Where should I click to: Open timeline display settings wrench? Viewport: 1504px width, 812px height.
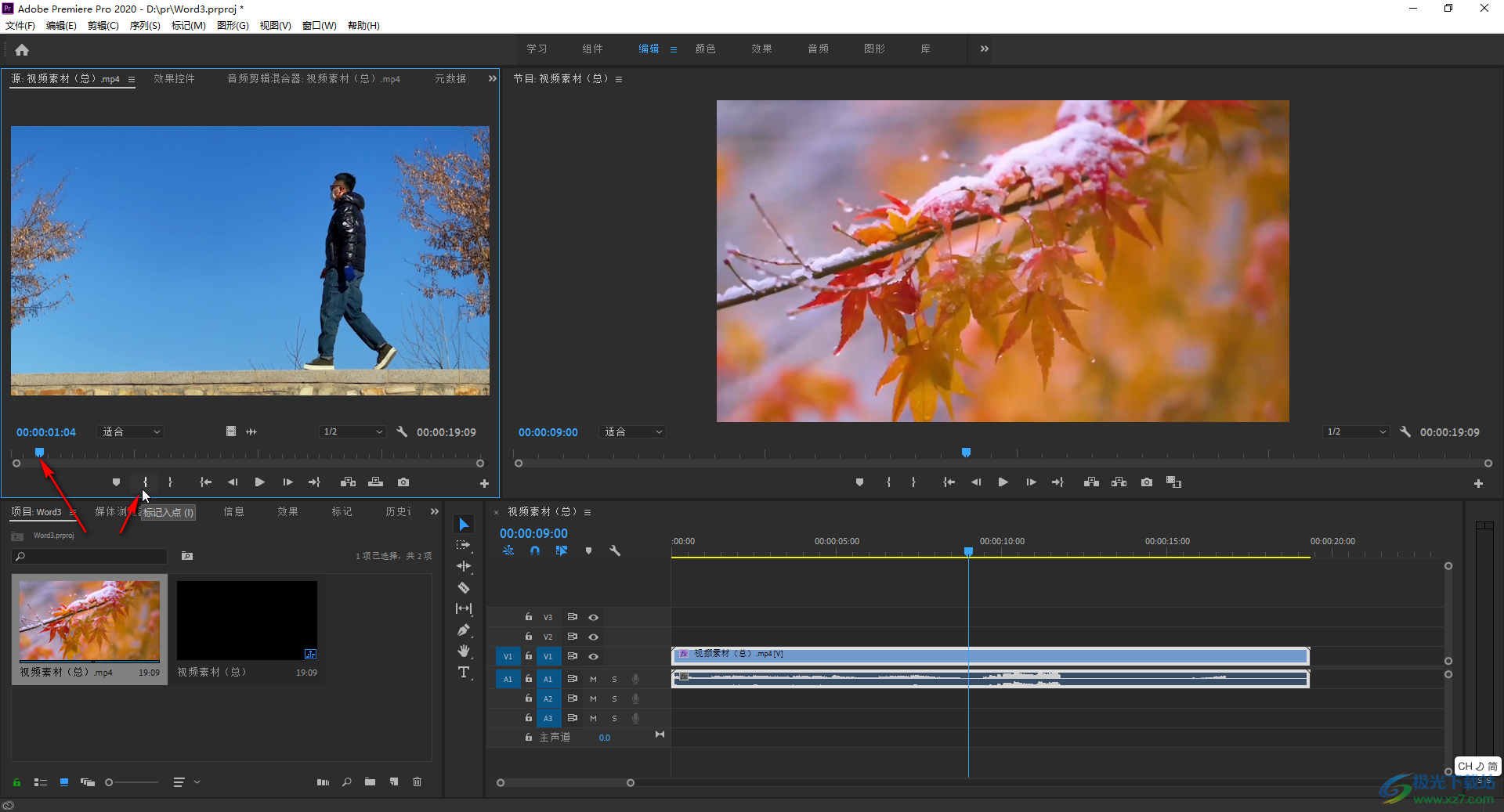[615, 550]
